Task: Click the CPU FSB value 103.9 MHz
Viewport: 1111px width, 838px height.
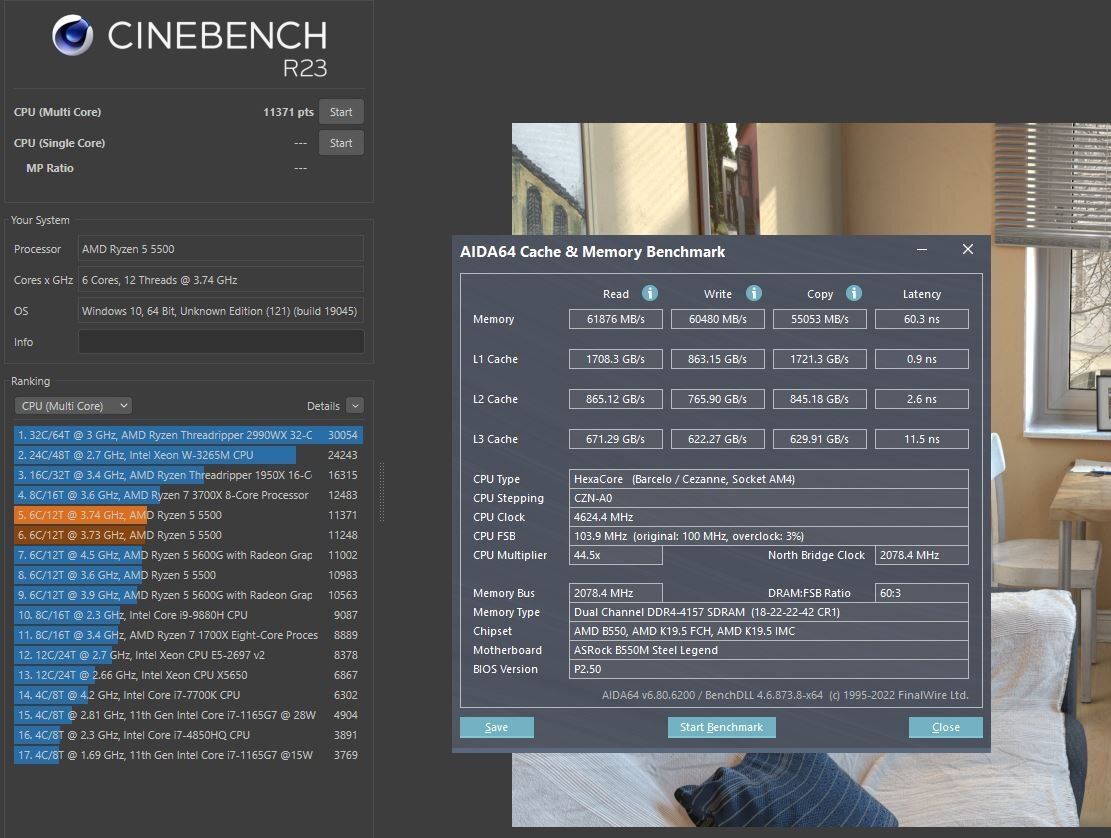Action: (769, 536)
